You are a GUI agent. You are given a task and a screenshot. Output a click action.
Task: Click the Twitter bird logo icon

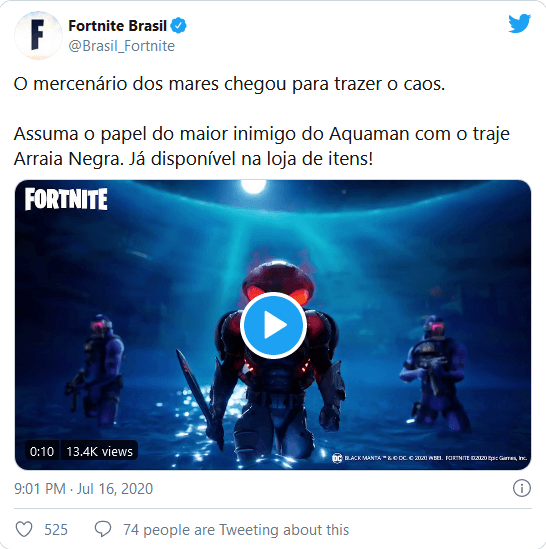(519, 23)
